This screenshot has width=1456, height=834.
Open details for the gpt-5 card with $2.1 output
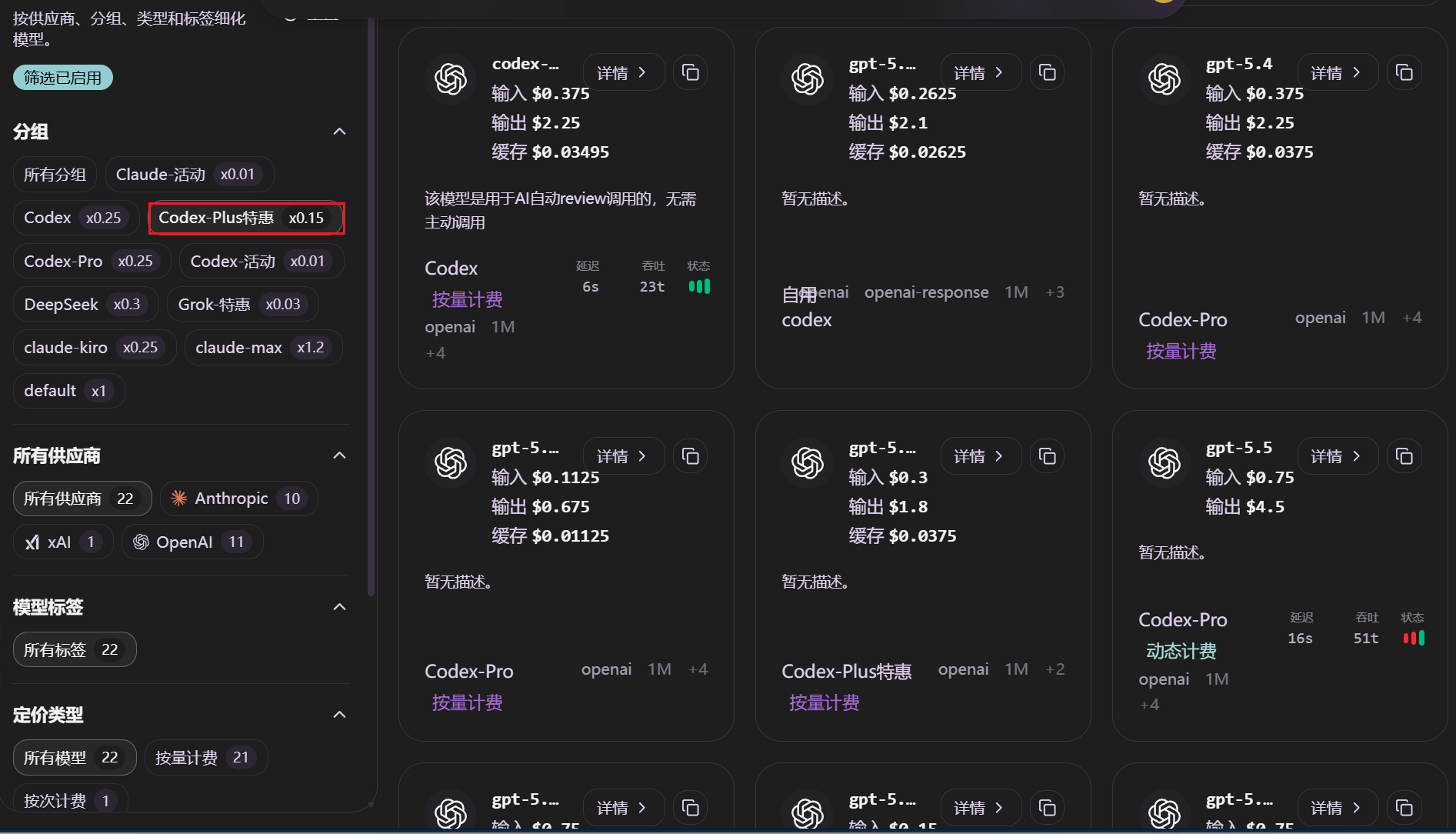(x=981, y=72)
